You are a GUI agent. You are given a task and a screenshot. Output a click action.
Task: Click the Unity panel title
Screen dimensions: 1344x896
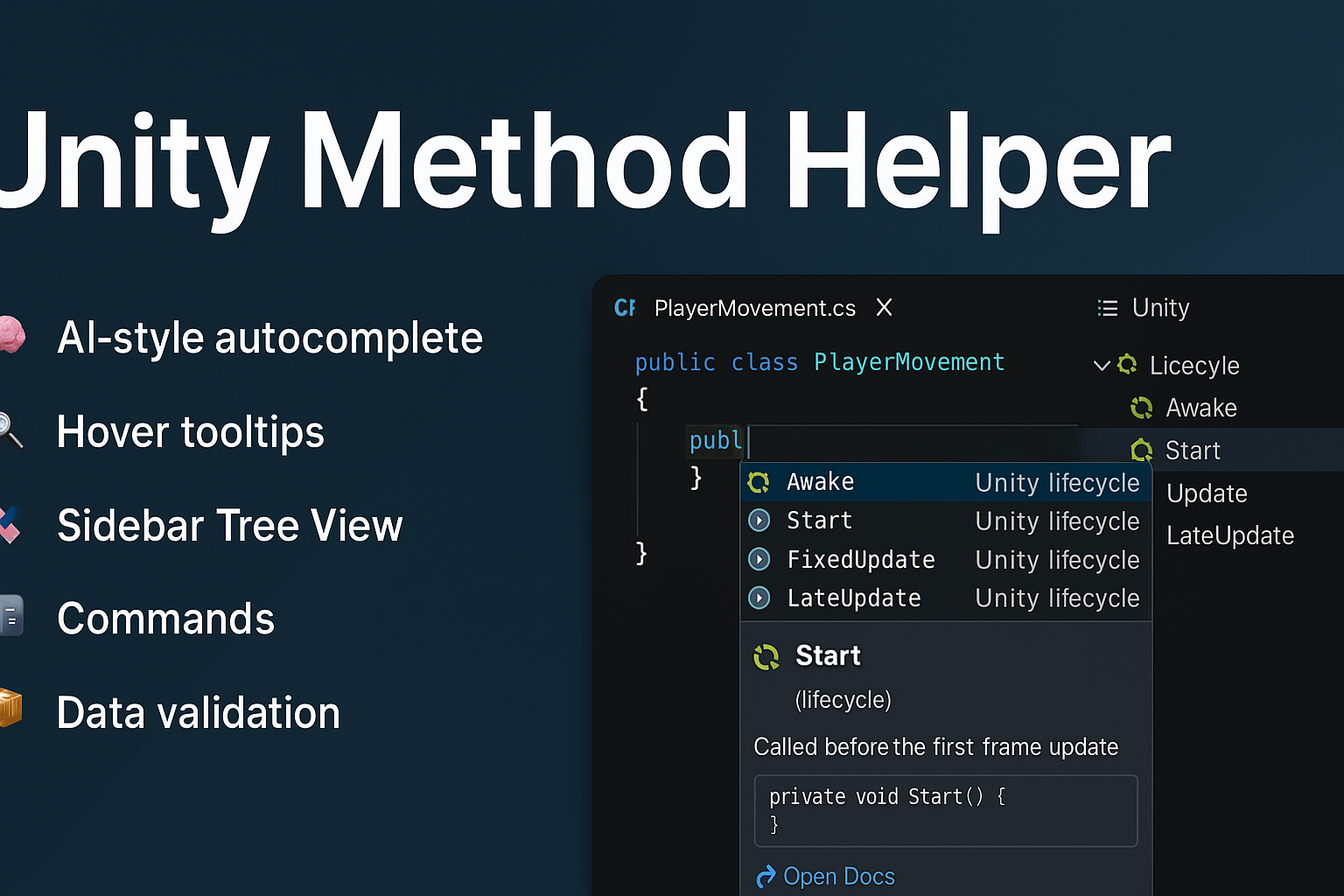coord(1160,308)
